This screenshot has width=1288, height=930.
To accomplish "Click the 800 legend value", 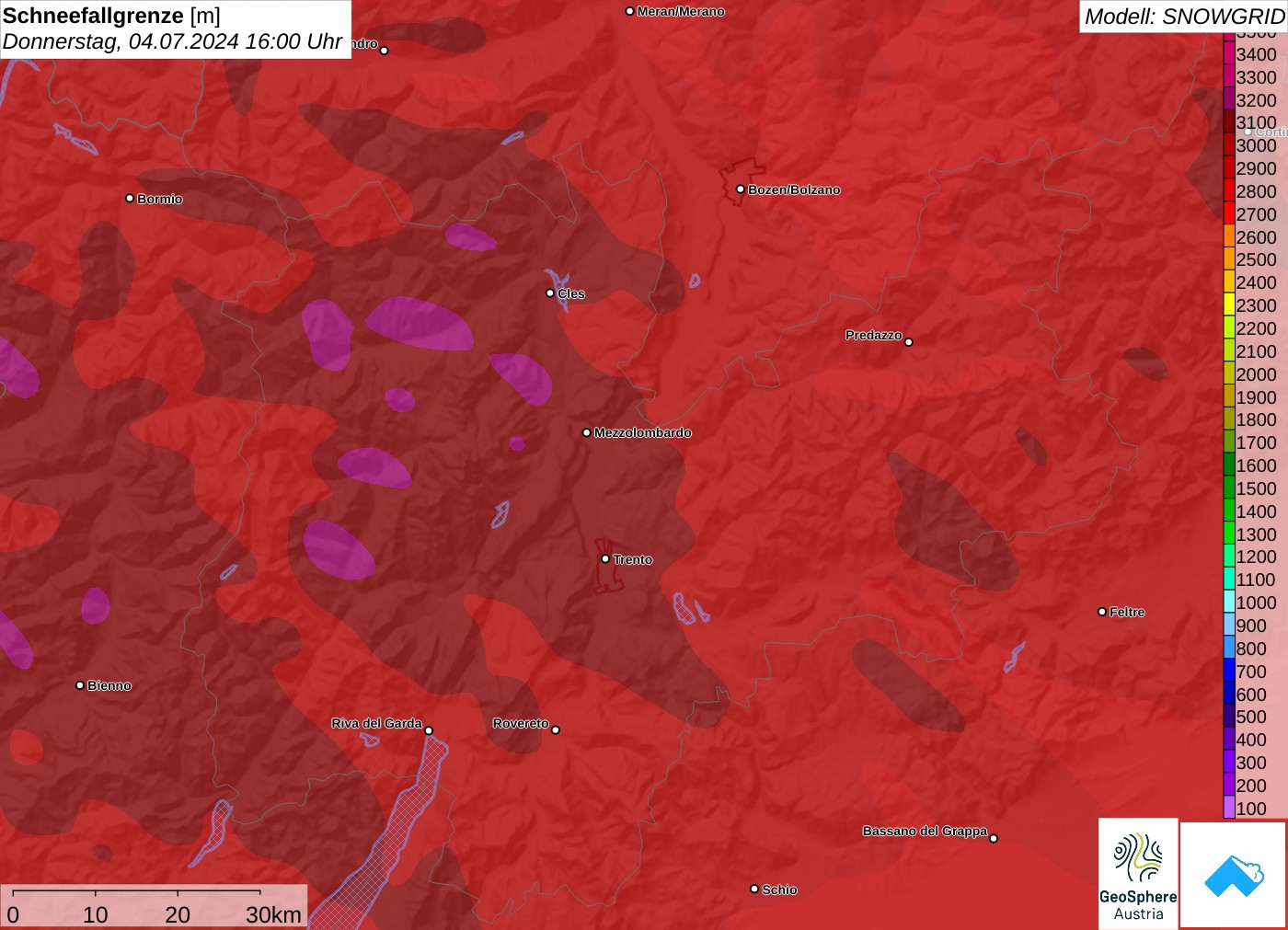I will [1251, 649].
